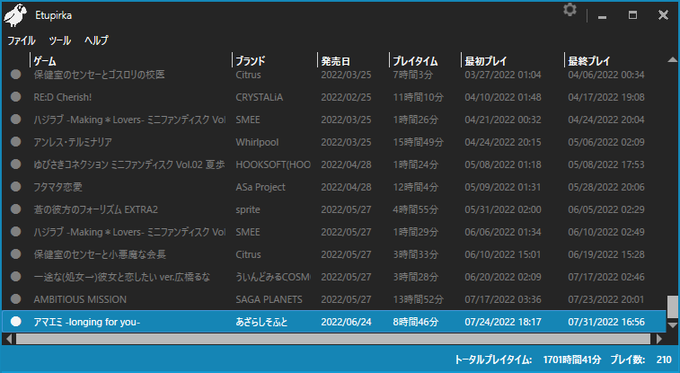Sort by the ゲーム column header
The height and width of the screenshot is (373, 680).
point(45,61)
